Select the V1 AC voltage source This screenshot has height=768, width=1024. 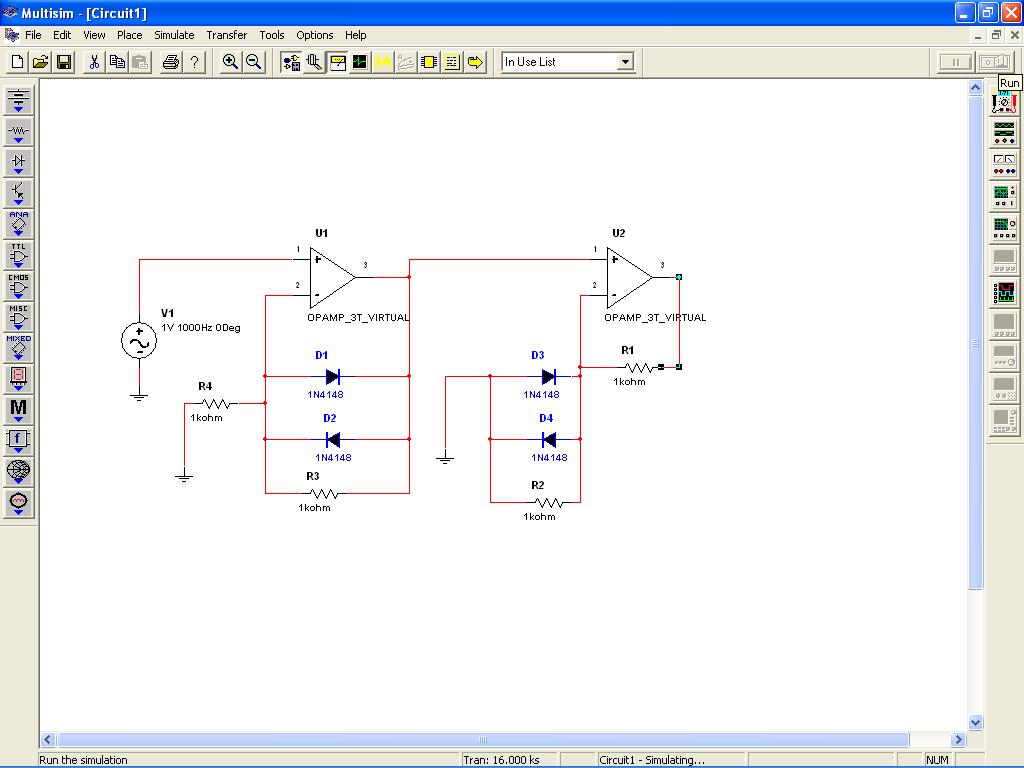pos(139,340)
